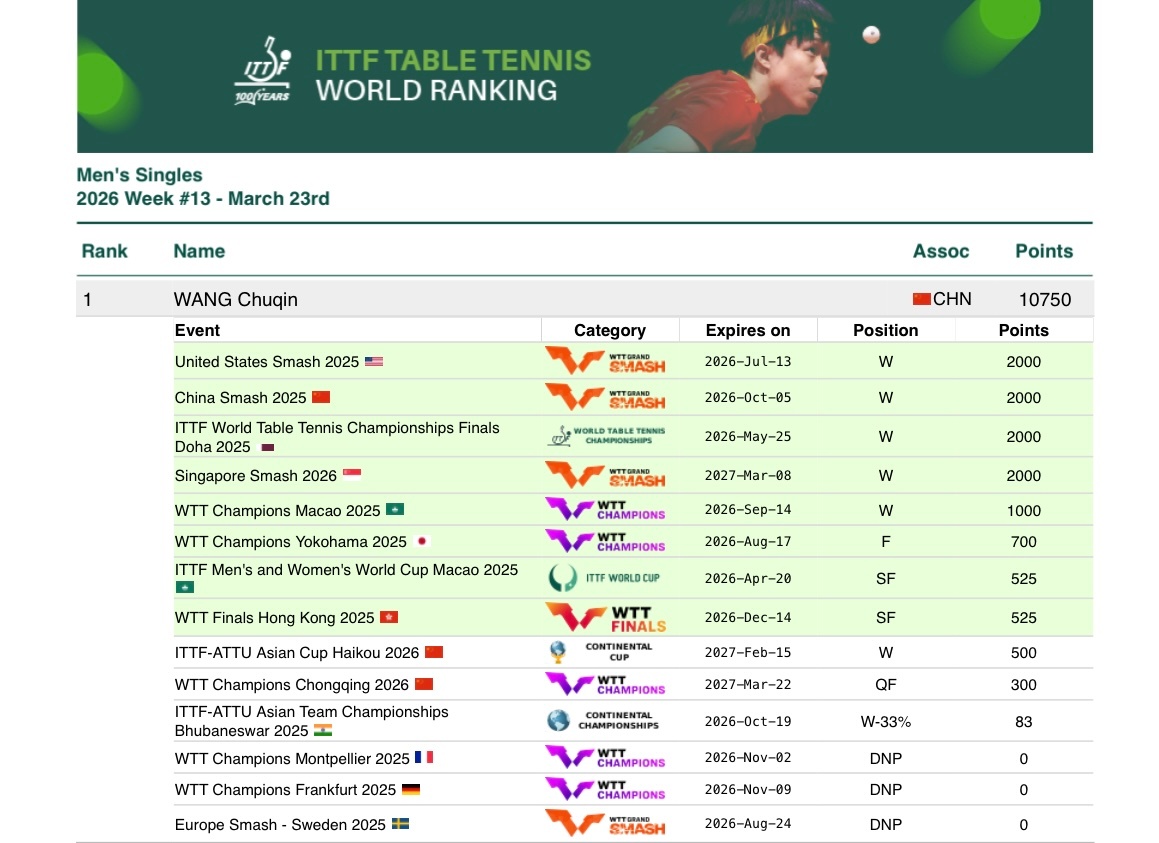Click the Qatar flag after Doha 2025

pos(268,447)
